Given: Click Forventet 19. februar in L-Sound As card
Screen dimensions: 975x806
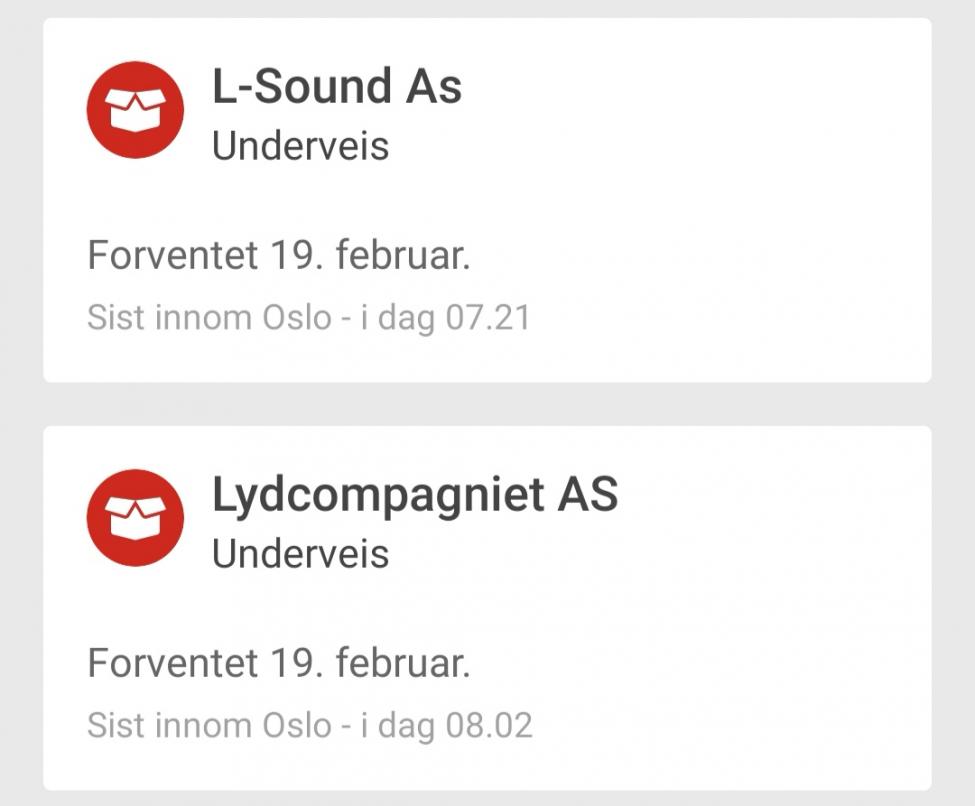Looking at the screenshot, I should pyautogui.click(x=278, y=256).
